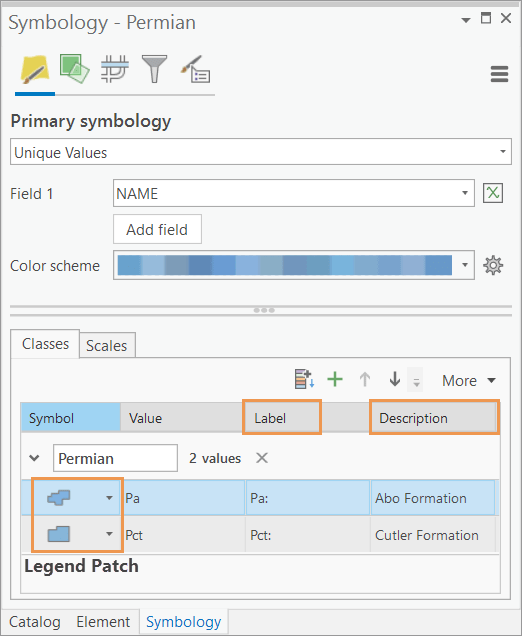Remove the Permian group with X
522x636 pixels.
coord(262,458)
